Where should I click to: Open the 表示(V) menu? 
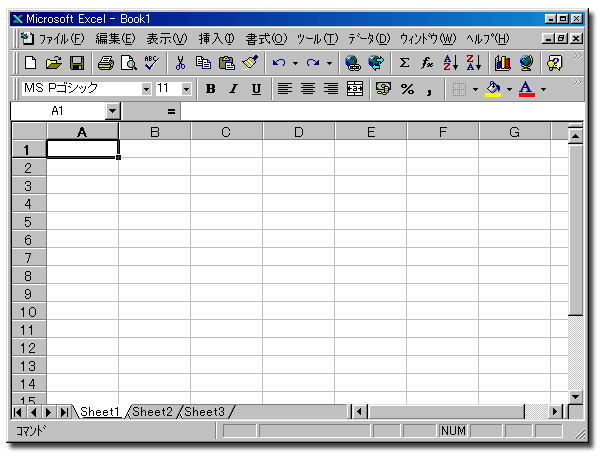click(x=167, y=38)
